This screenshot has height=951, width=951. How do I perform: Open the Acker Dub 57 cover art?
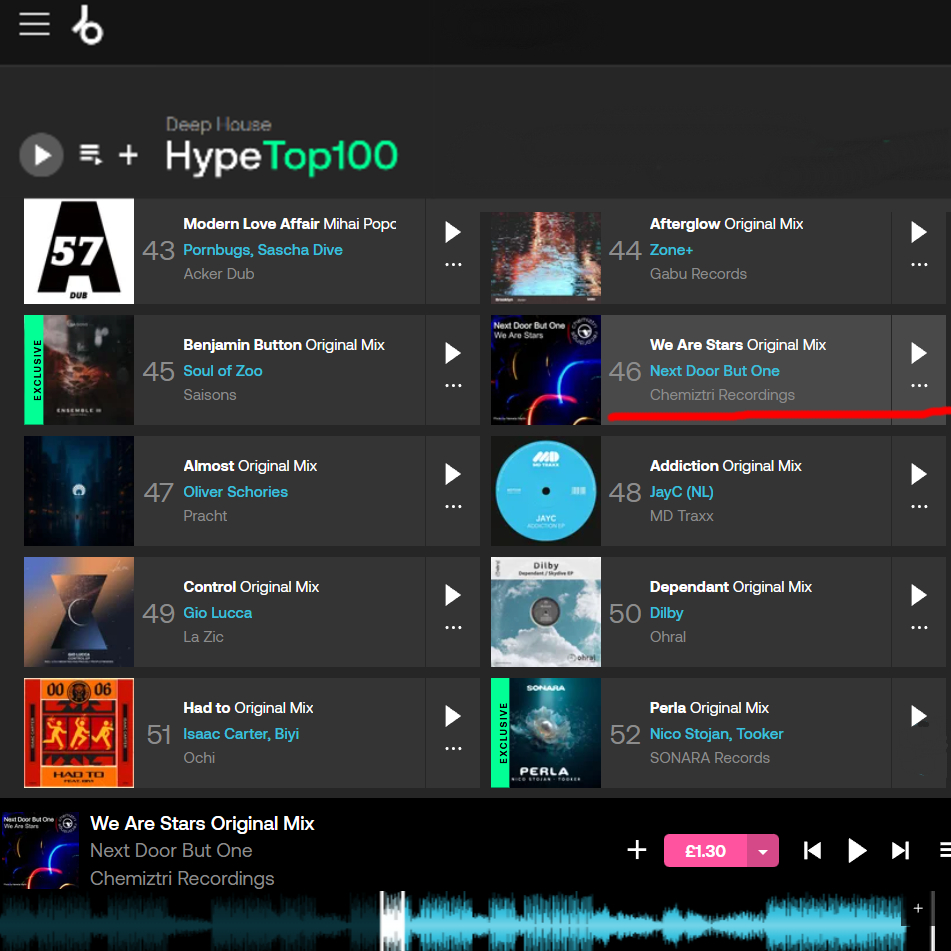[79, 251]
